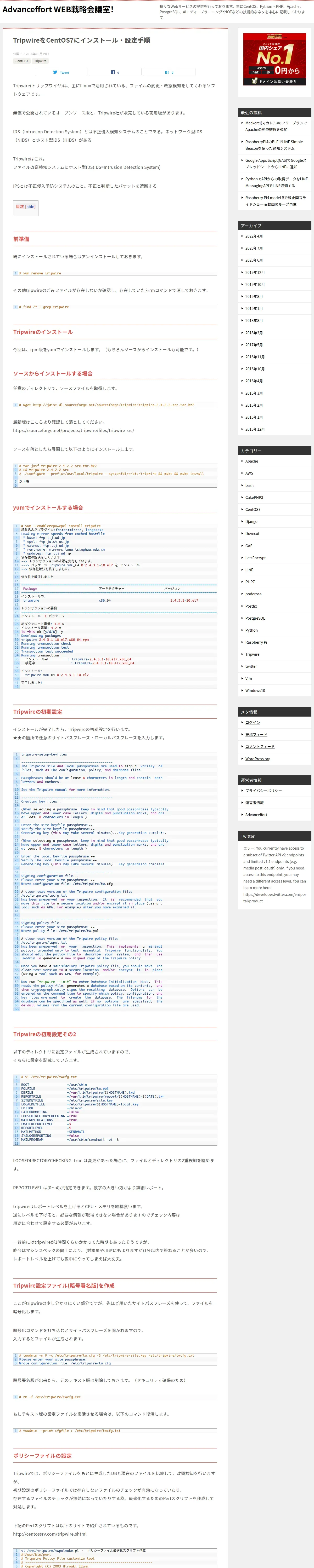Open the 2022年4月 archive
The height and width of the screenshot is (1568, 314).
[x=254, y=236]
